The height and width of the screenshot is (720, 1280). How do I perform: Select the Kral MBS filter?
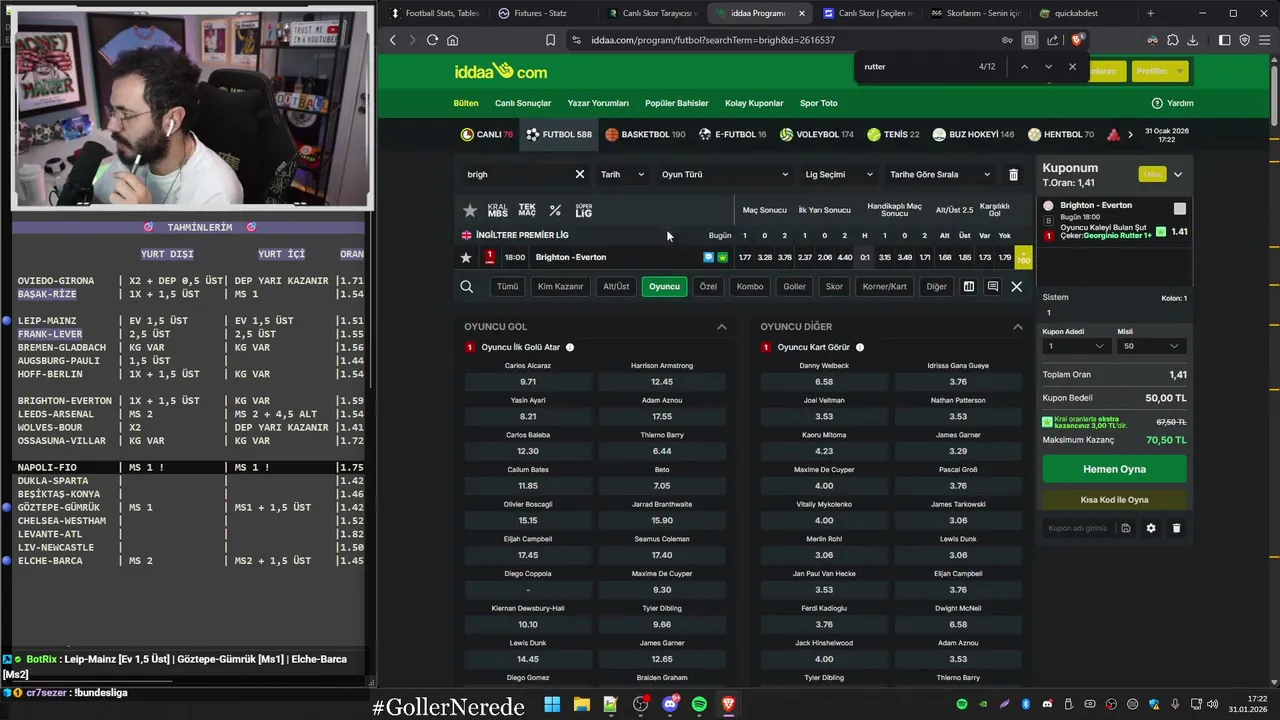pos(497,210)
